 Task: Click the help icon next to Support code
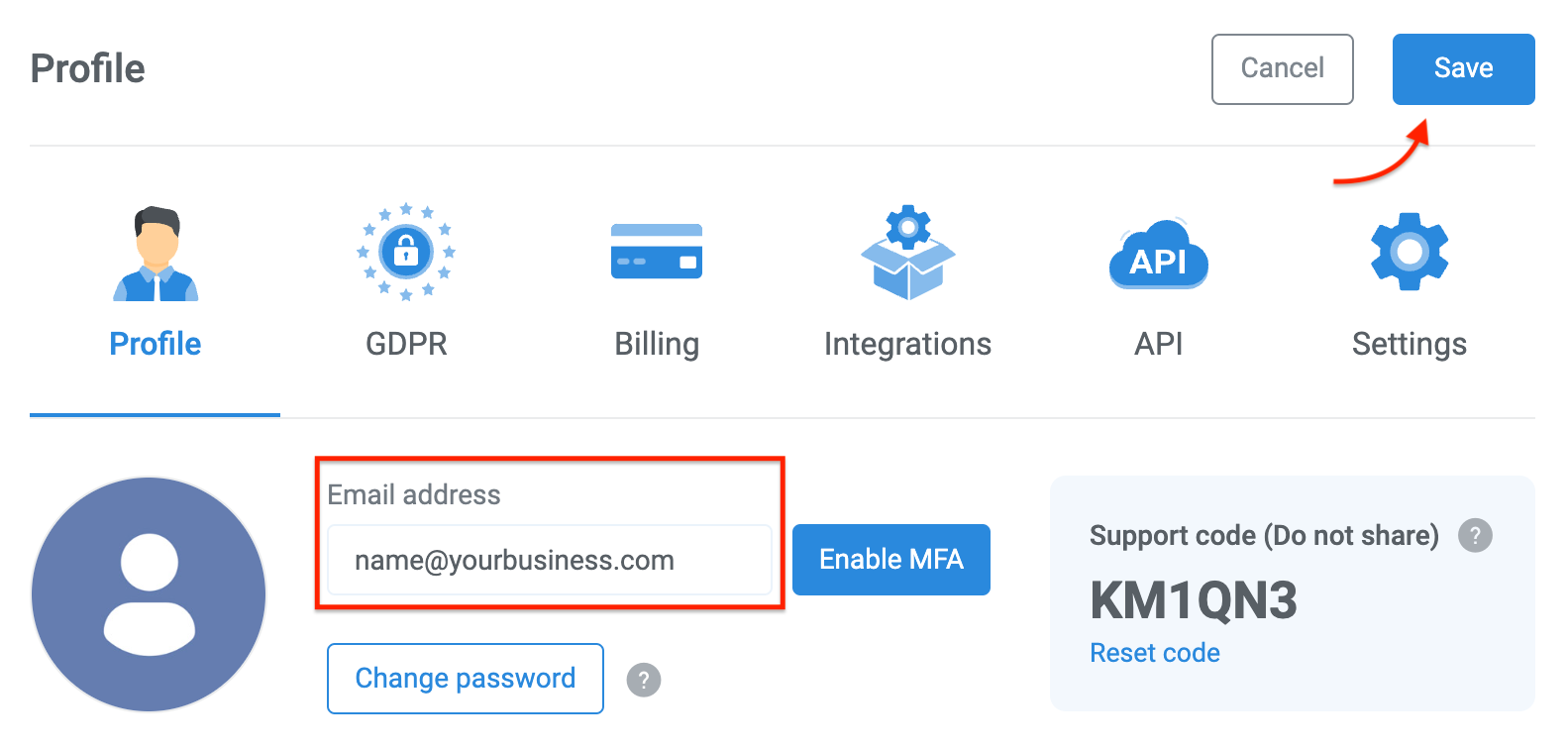[1475, 536]
